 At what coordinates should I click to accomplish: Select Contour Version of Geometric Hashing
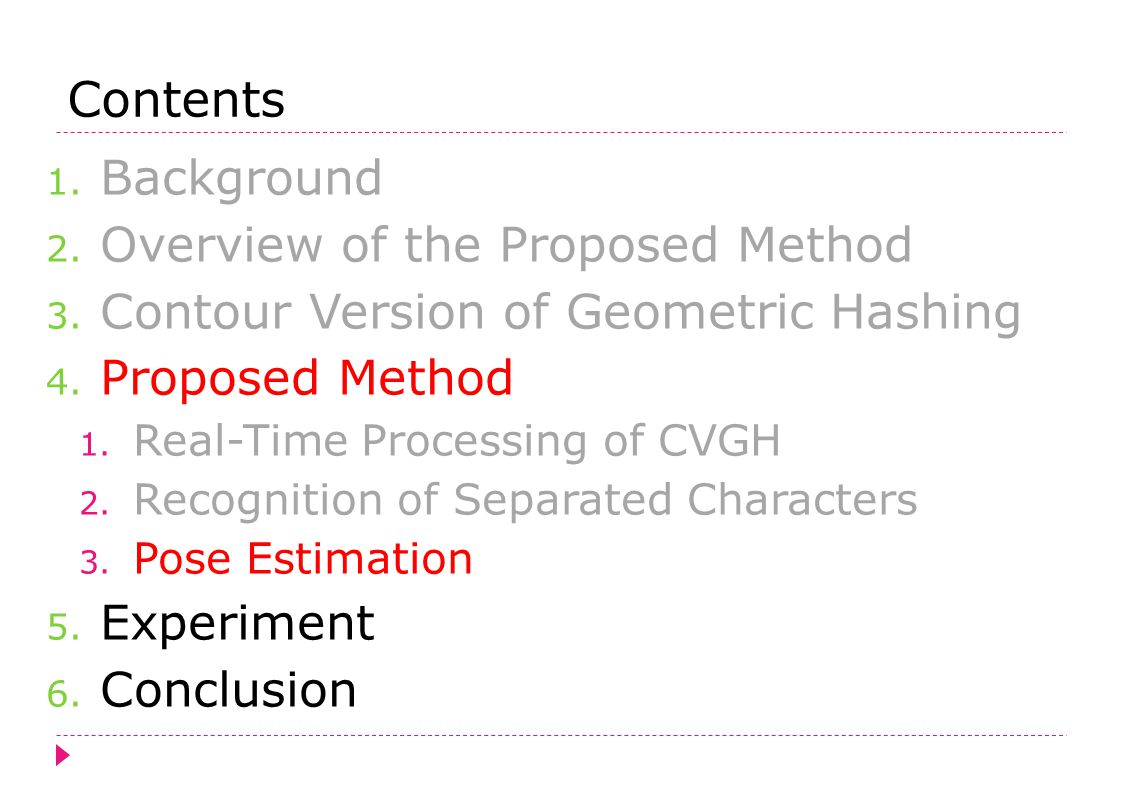coord(561,313)
